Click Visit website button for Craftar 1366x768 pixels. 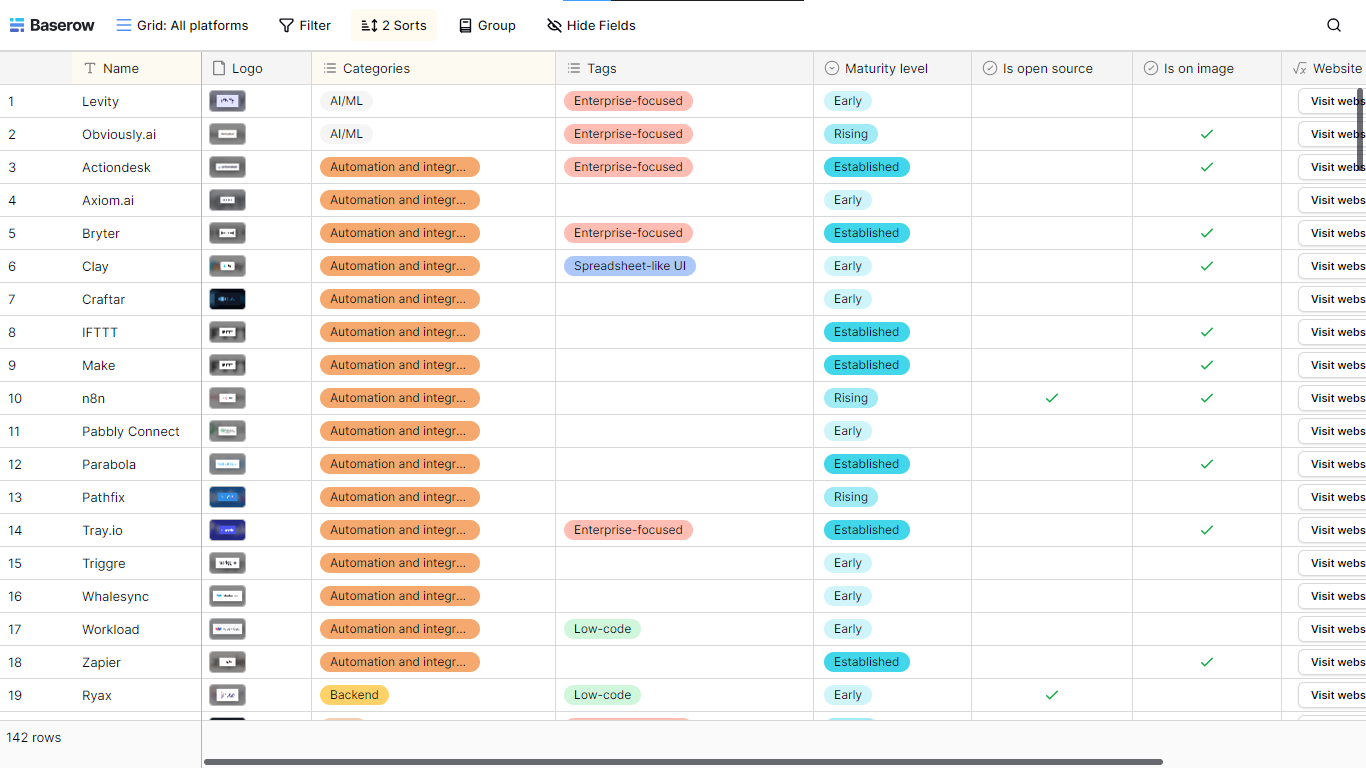coord(1332,299)
